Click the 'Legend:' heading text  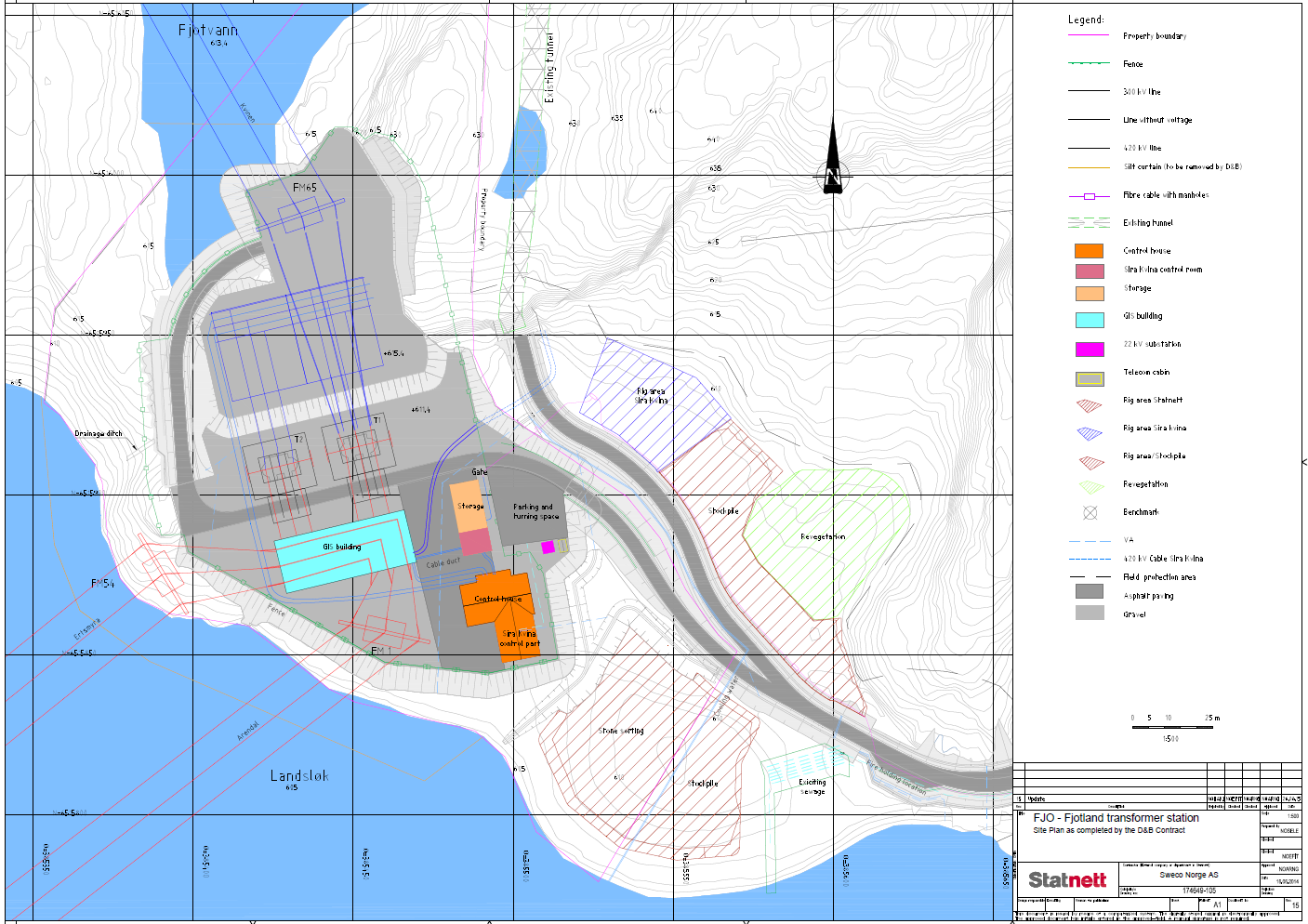(1086, 20)
